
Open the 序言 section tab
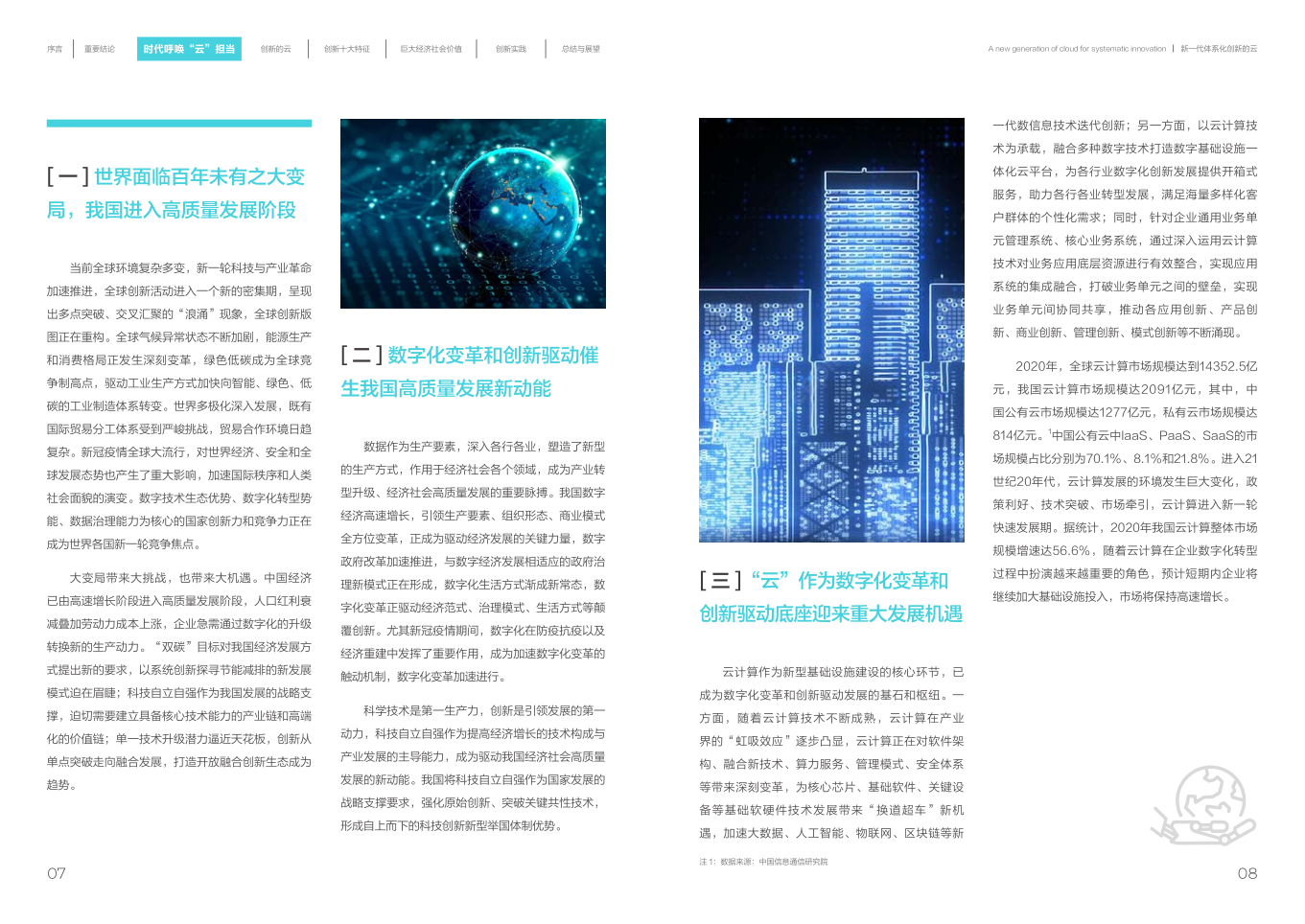(x=55, y=49)
